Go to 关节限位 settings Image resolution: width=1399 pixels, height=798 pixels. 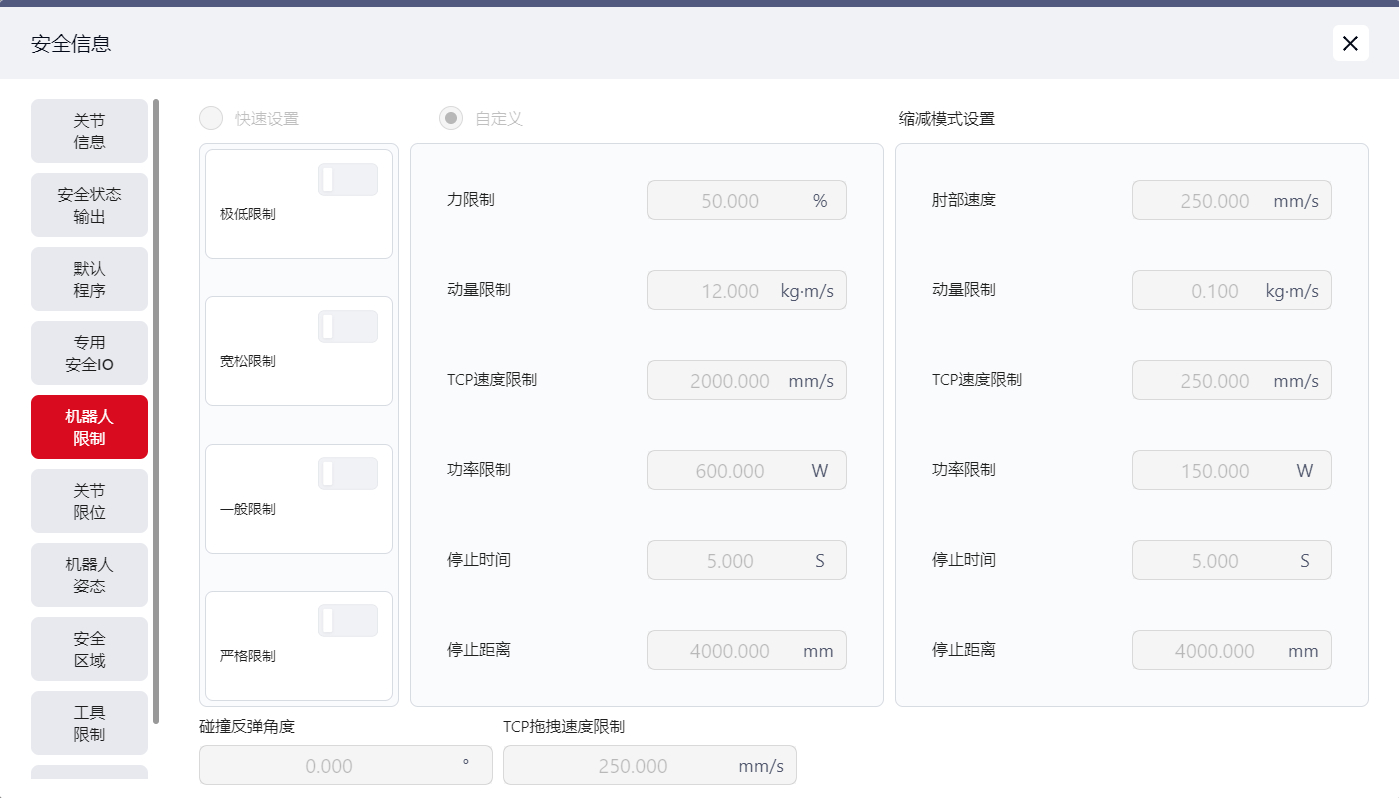click(x=89, y=501)
